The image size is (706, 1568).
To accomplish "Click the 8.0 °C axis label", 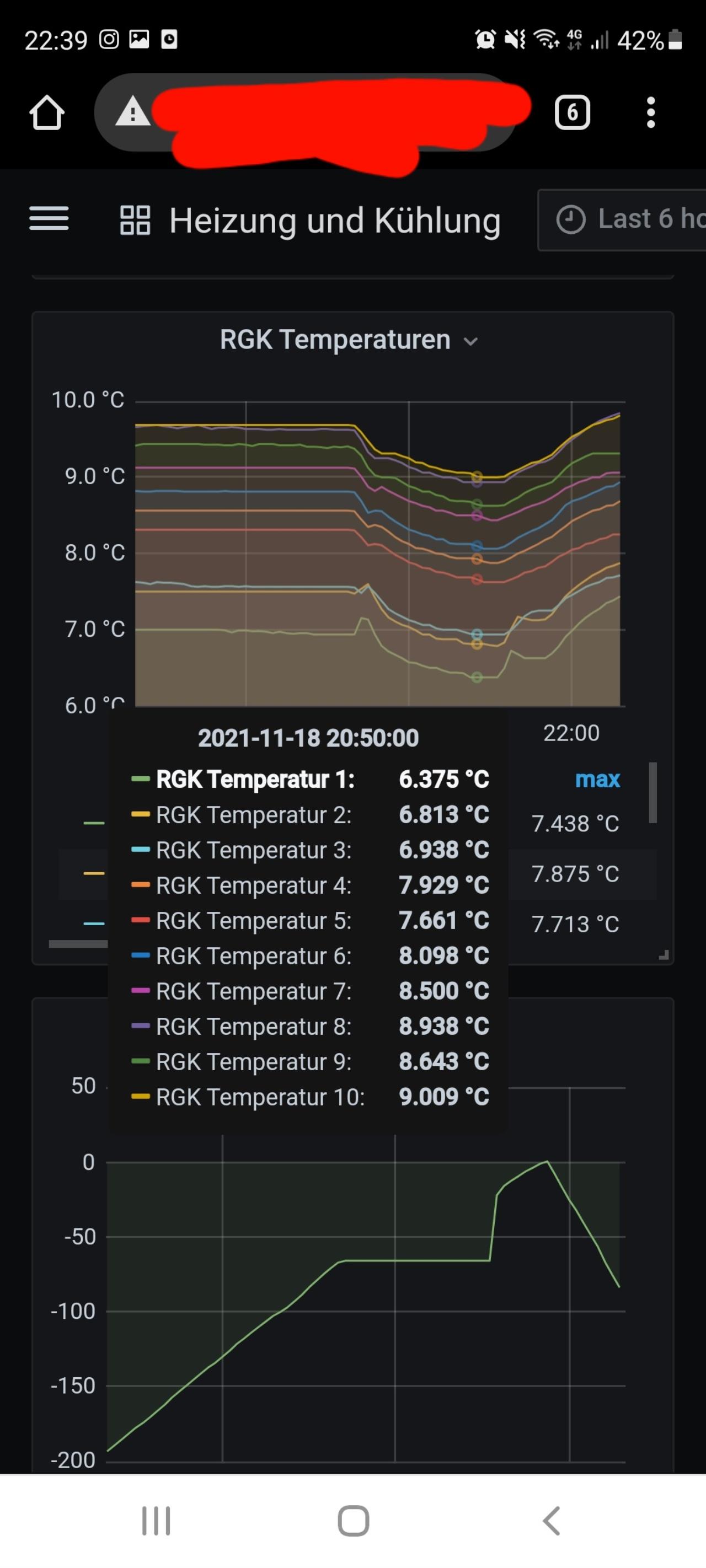I will point(94,552).
